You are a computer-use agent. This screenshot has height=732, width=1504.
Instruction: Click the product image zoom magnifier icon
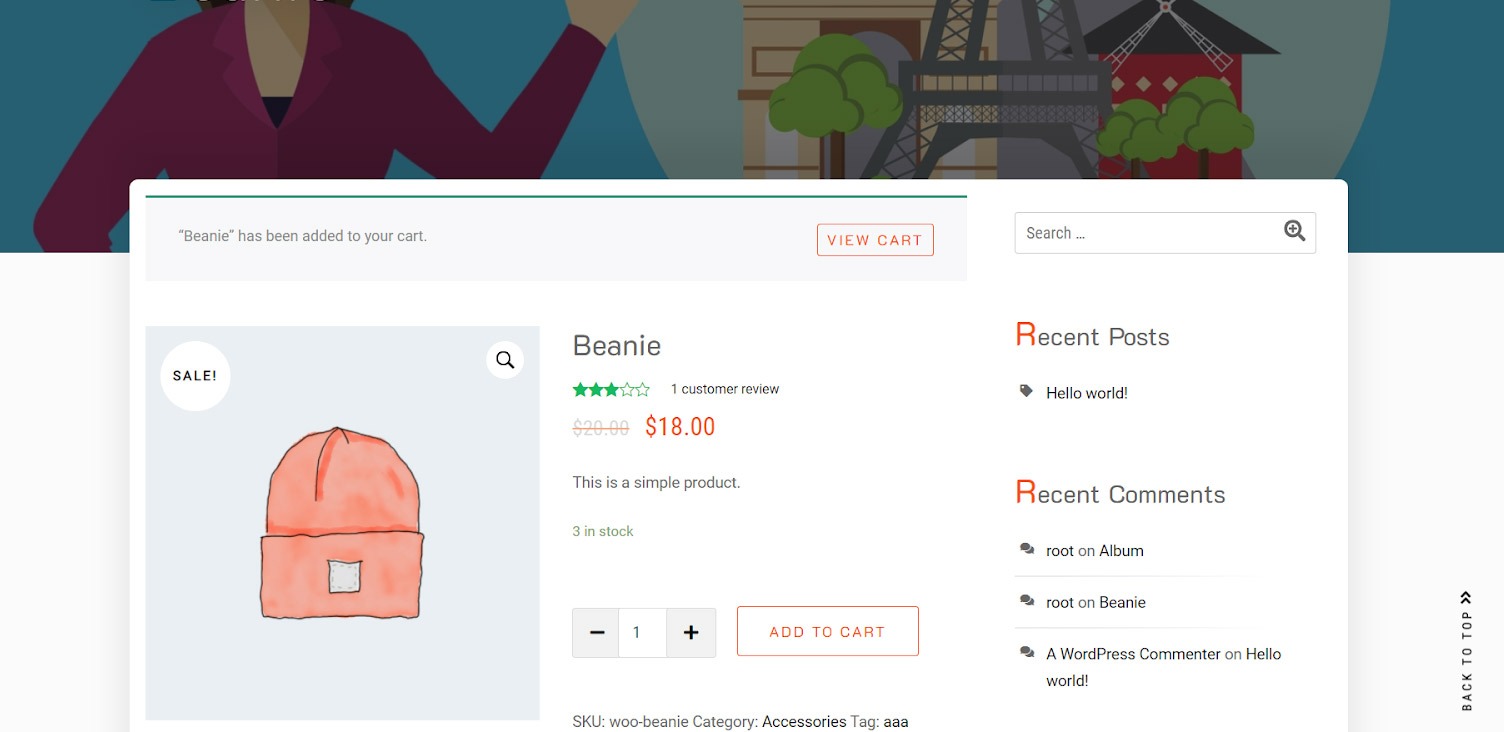pos(505,360)
